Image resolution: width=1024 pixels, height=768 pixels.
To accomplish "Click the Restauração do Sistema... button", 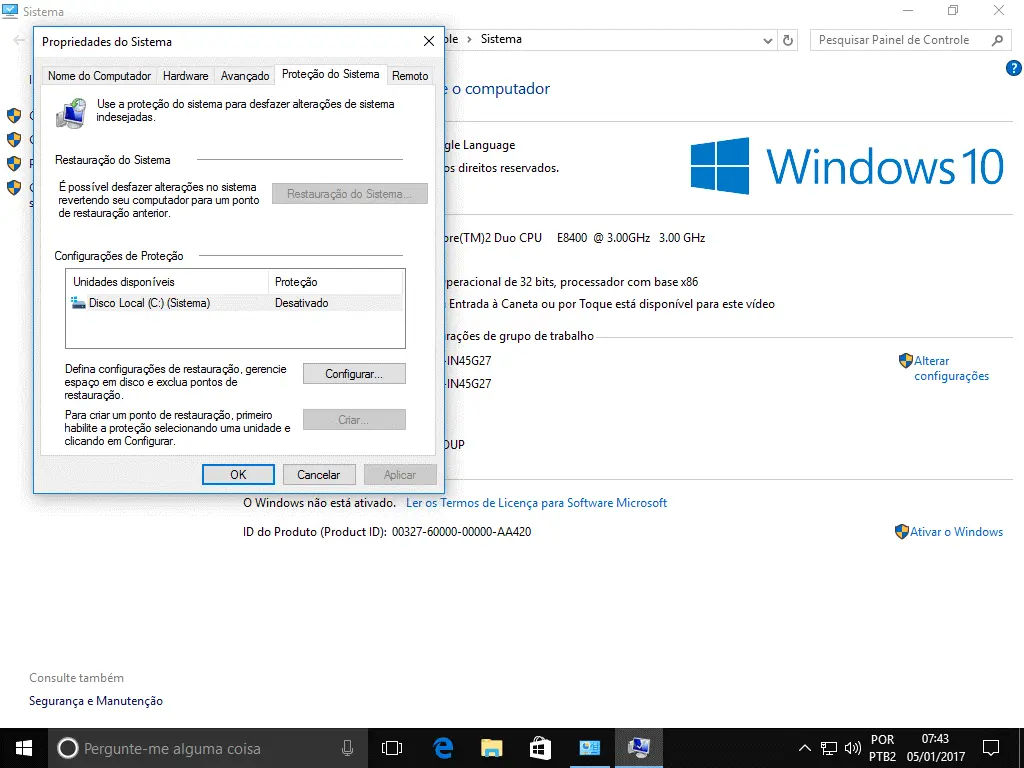I will click(349, 194).
